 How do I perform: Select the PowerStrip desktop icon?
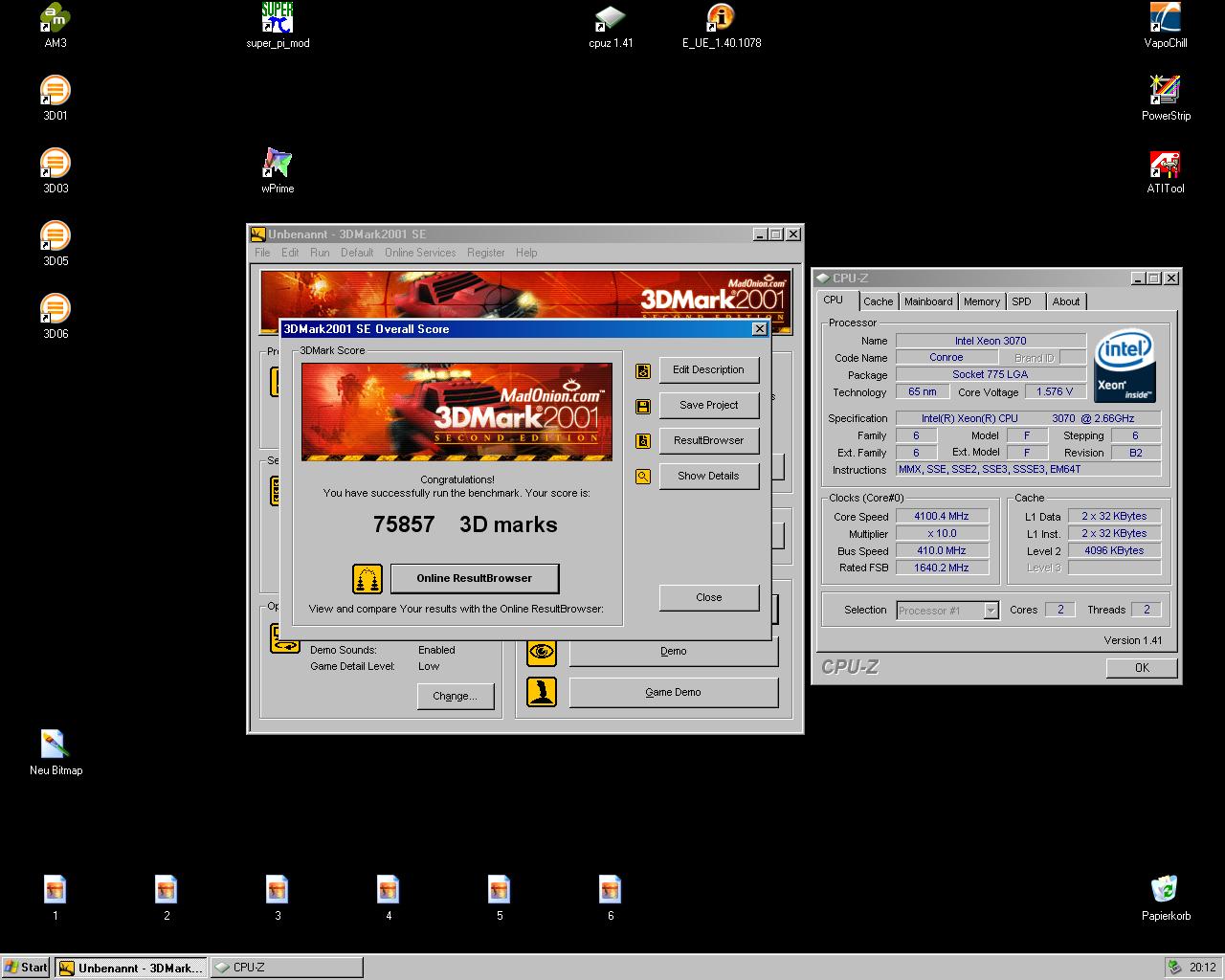click(1166, 91)
